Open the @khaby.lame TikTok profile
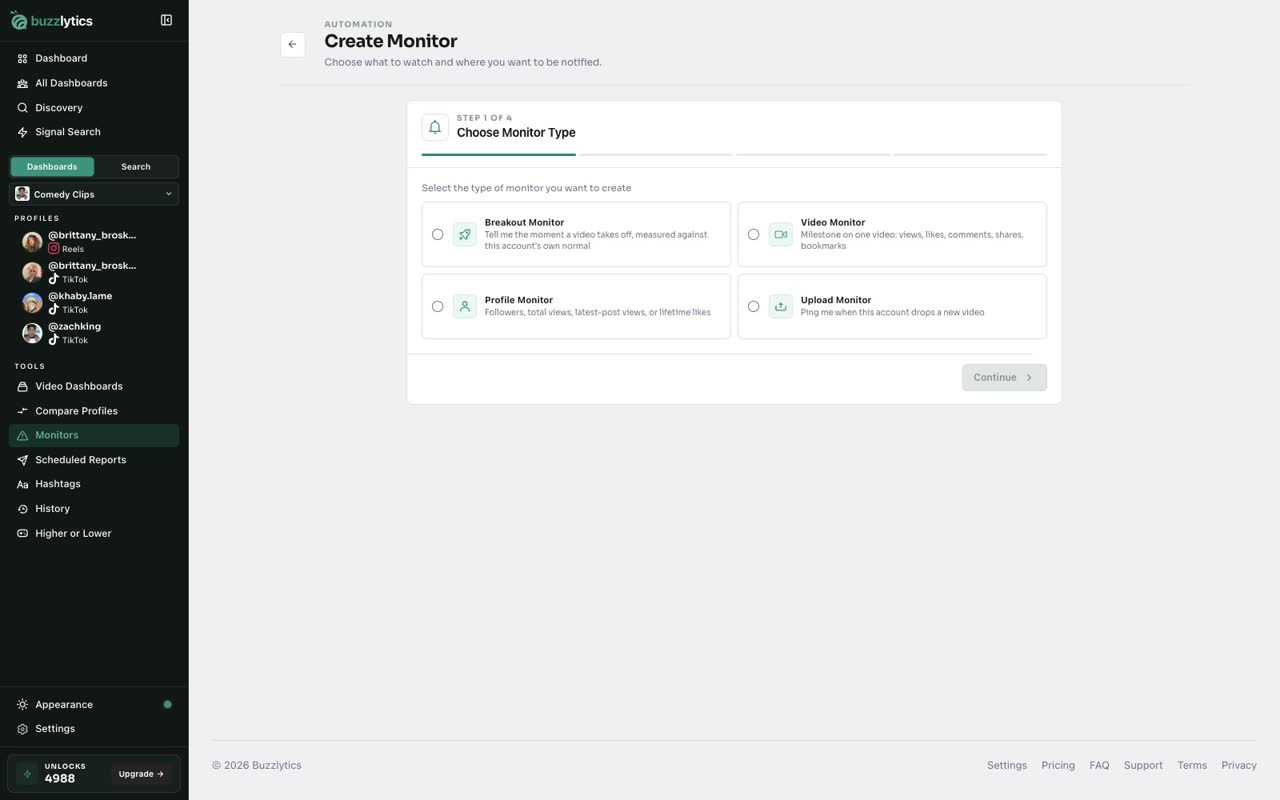 point(94,302)
